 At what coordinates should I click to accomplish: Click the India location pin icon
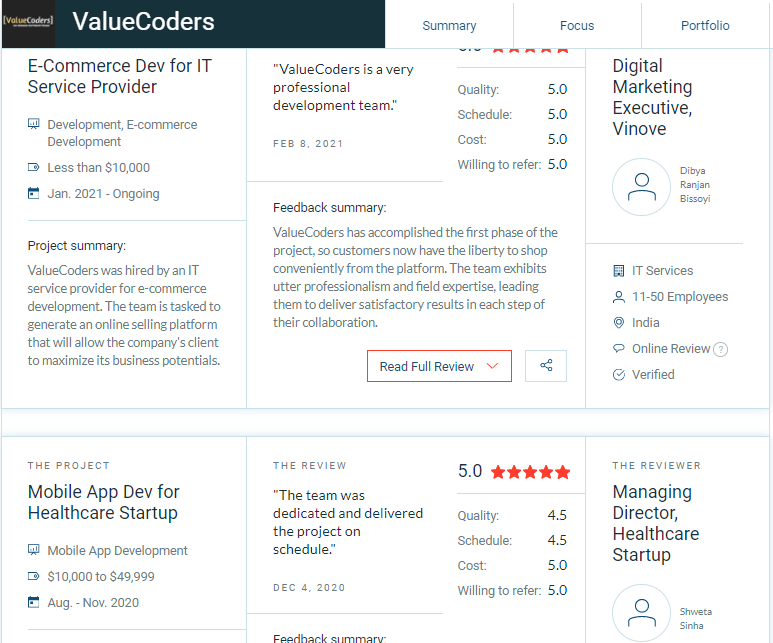(x=619, y=323)
